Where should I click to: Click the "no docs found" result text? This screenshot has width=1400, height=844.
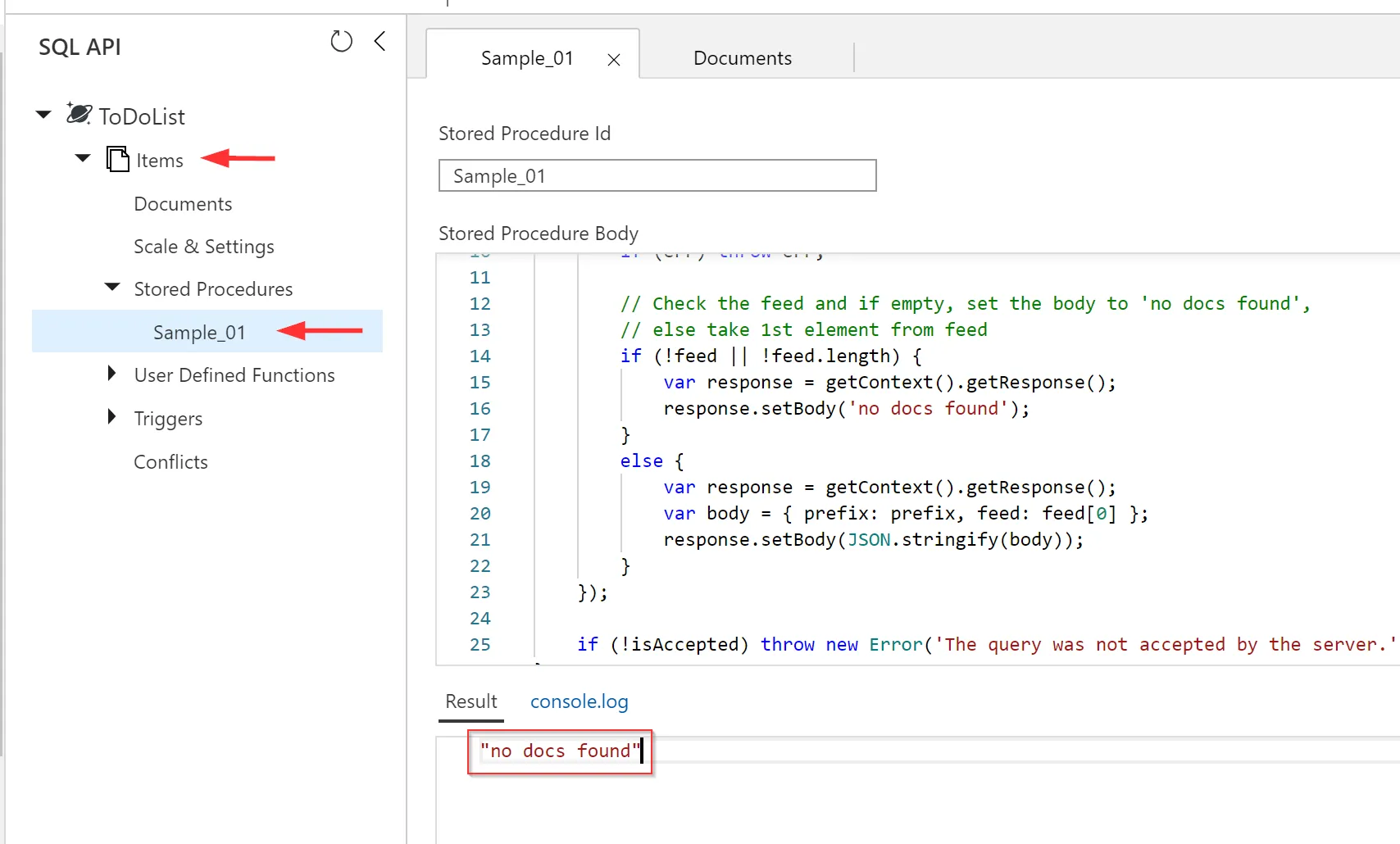[x=559, y=751]
